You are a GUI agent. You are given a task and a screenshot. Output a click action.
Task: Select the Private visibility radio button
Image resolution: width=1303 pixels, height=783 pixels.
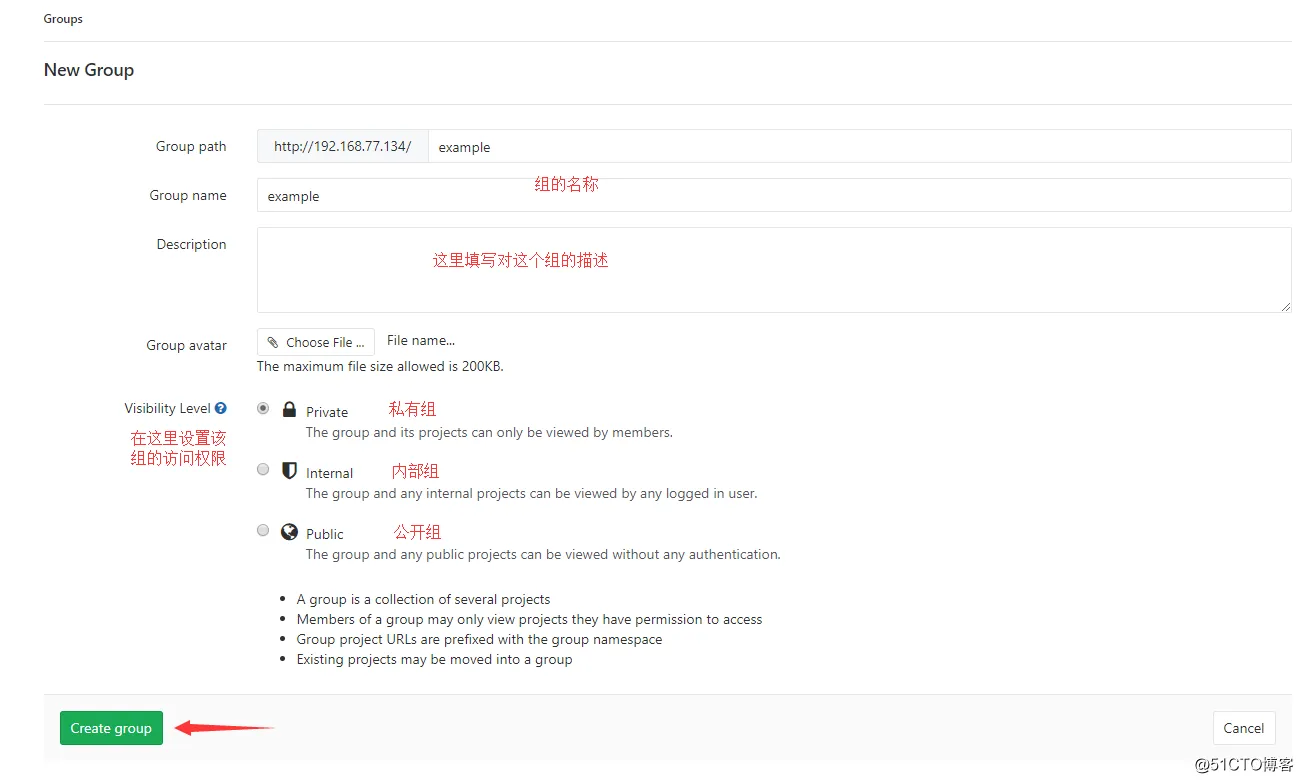click(263, 408)
